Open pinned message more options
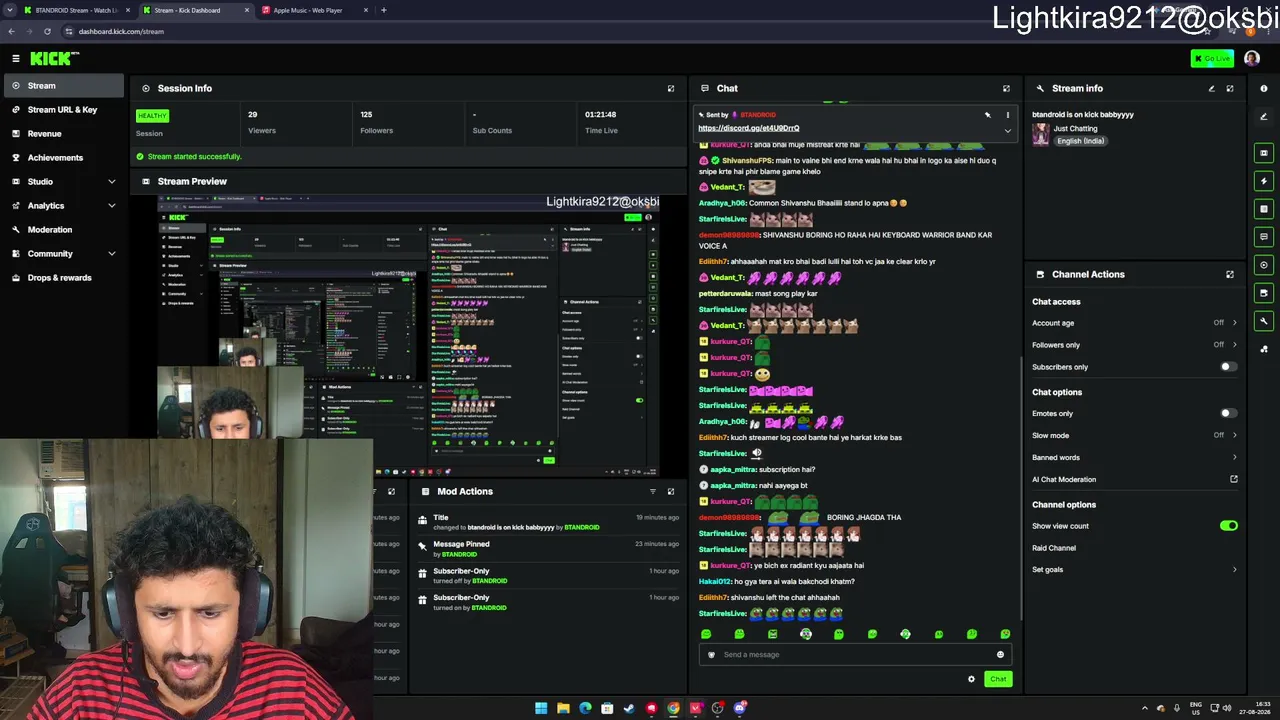The height and width of the screenshot is (720, 1280). coord(1007,115)
